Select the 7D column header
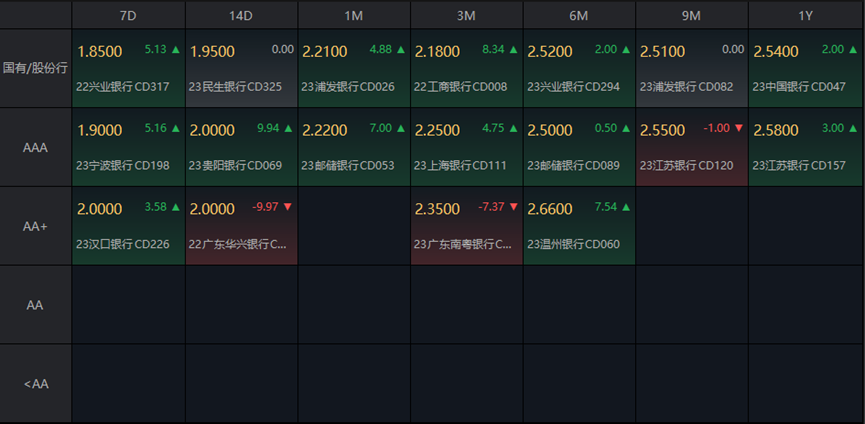865x424 pixels. [x=128, y=15]
